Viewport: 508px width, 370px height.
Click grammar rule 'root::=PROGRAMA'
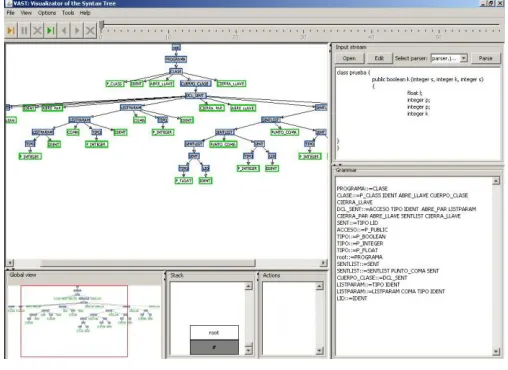(360, 257)
